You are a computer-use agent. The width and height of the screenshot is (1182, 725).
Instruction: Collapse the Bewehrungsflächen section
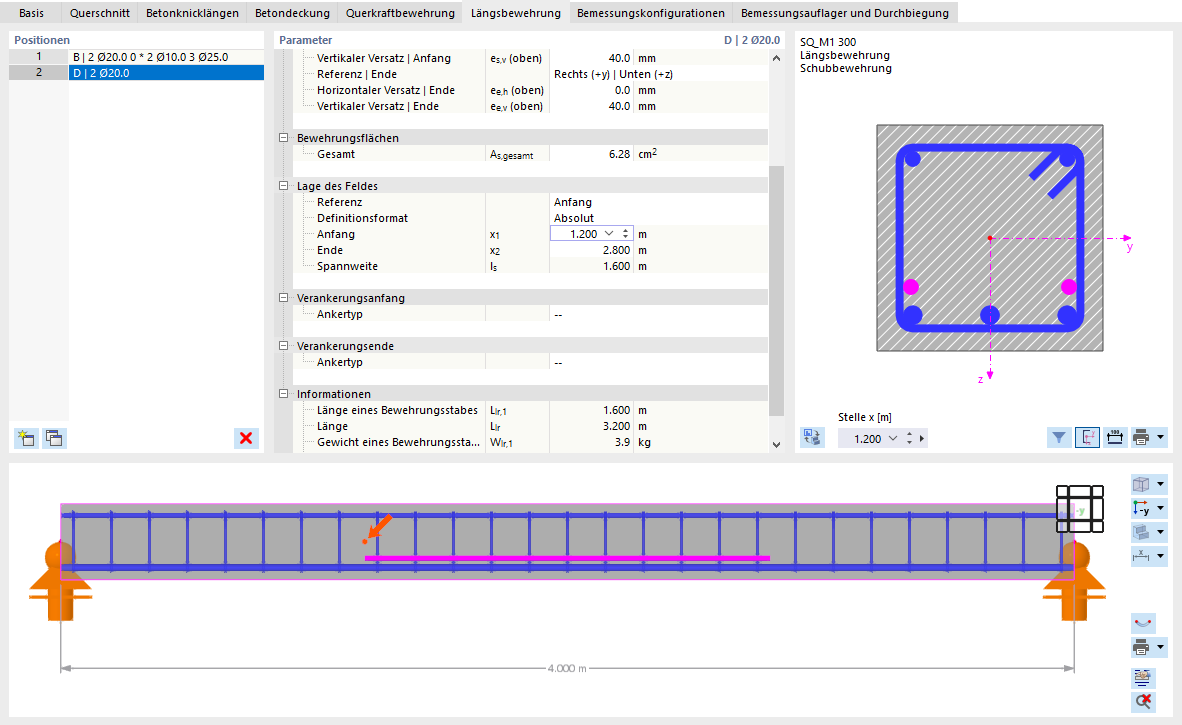click(x=283, y=138)
